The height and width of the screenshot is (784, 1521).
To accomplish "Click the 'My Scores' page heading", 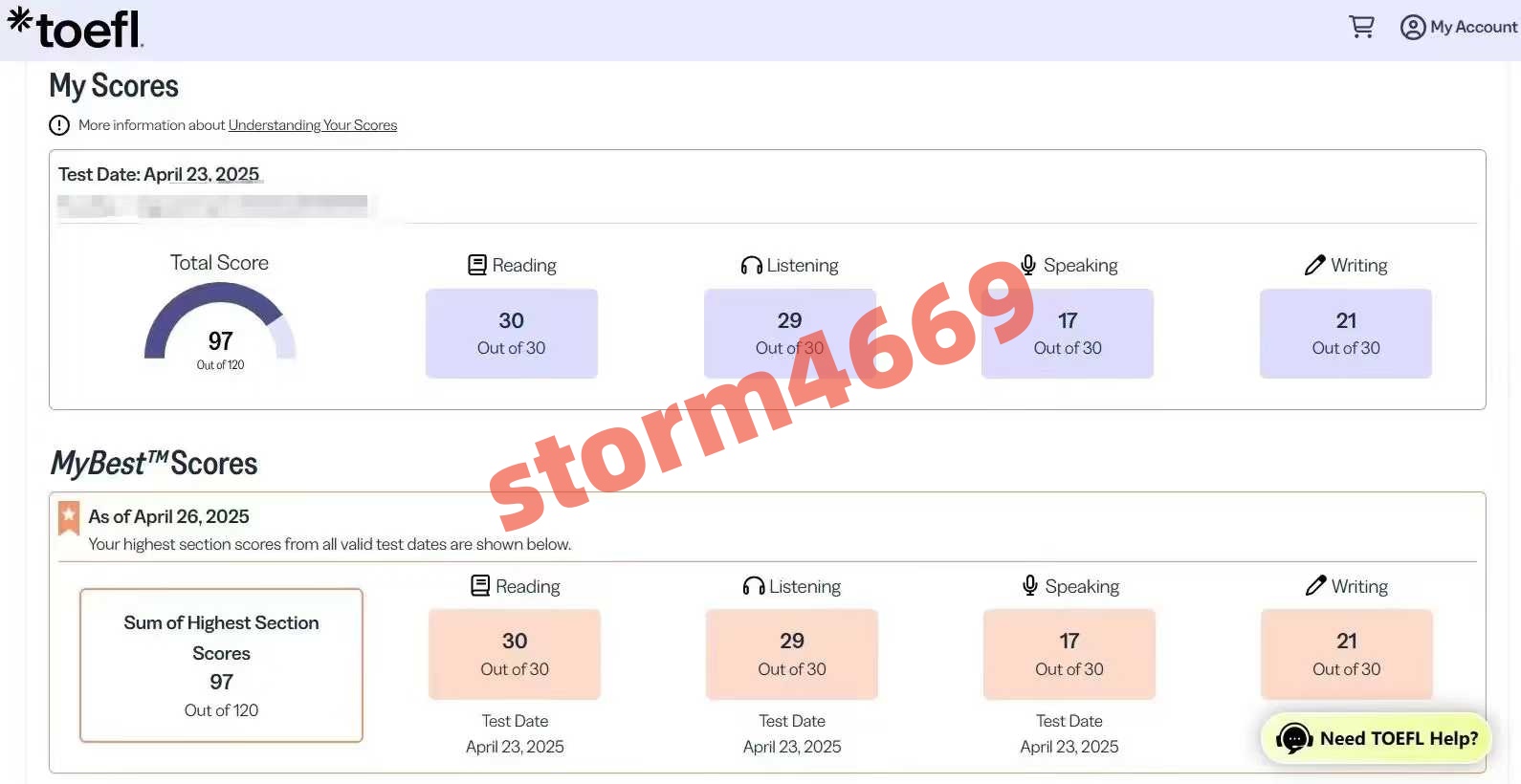I will click(114, 86).
